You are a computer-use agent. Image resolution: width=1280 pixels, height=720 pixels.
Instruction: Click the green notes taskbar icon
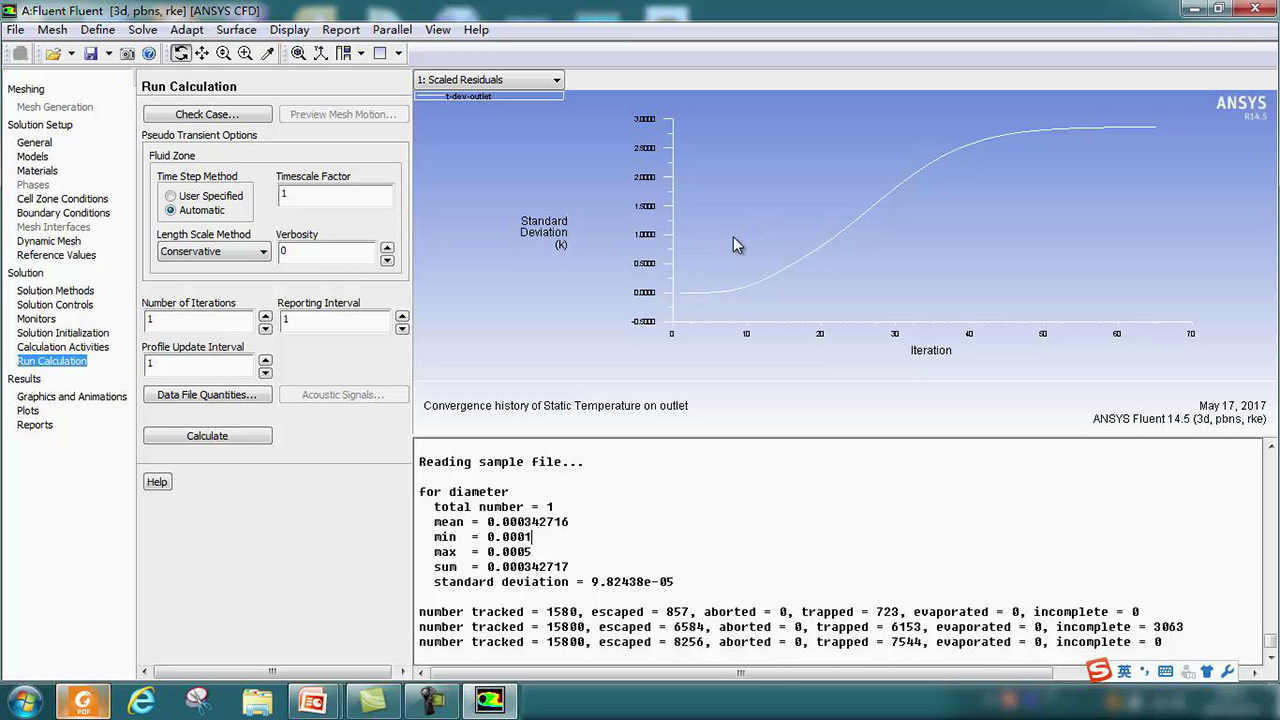pyautogui.click(x=373, y=701)
